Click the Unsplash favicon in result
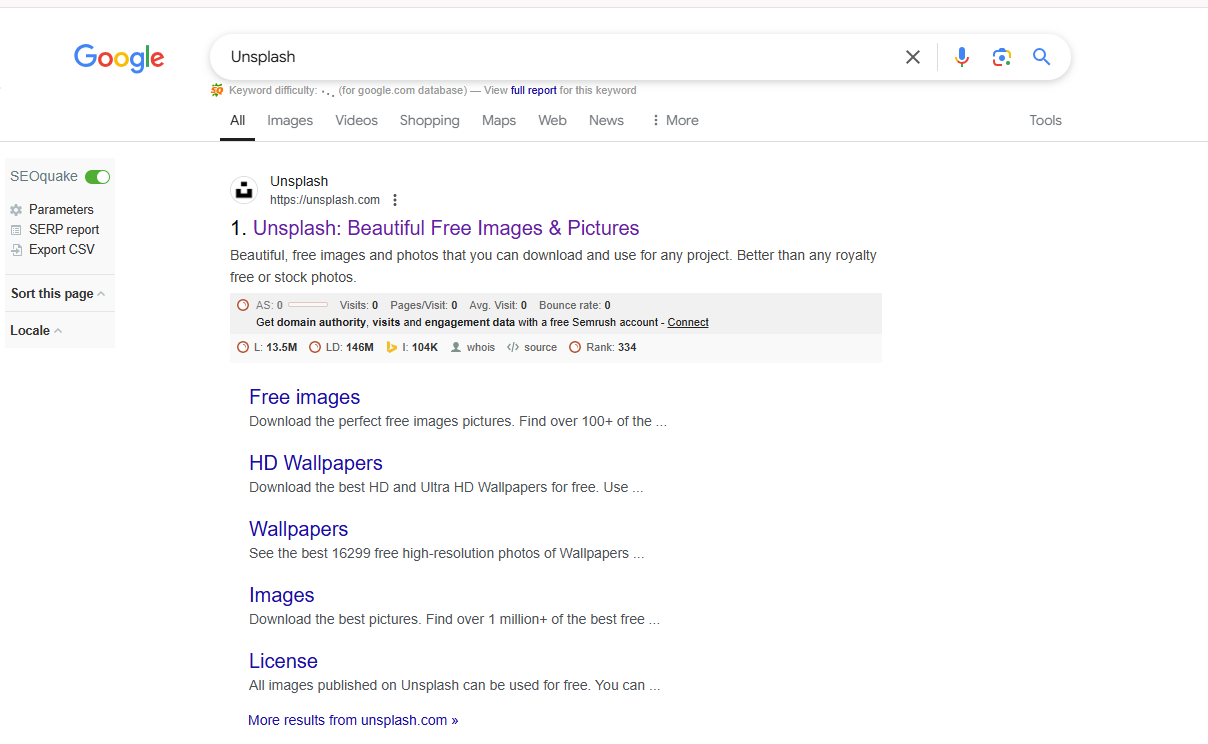Image resolution: width=1208 pixels, height=744 pixels. 244,190
